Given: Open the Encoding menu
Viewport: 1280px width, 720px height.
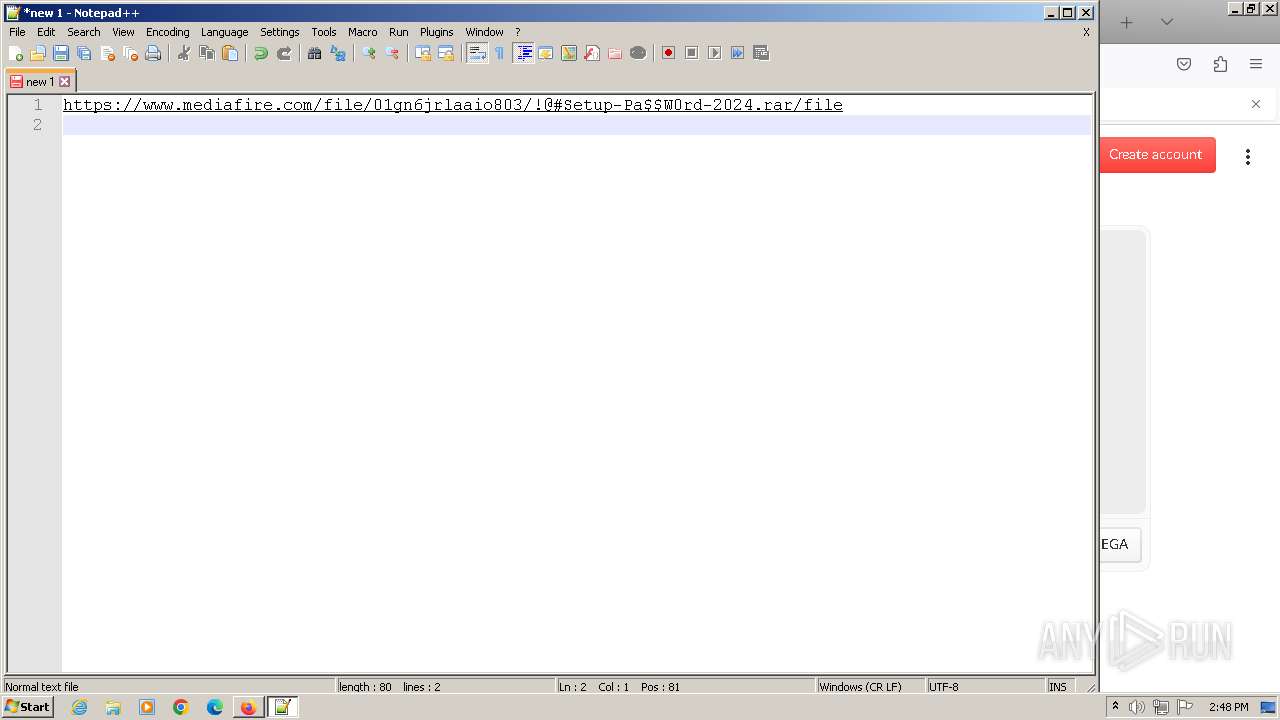Looking at the screenshot, I should (168, 32).
